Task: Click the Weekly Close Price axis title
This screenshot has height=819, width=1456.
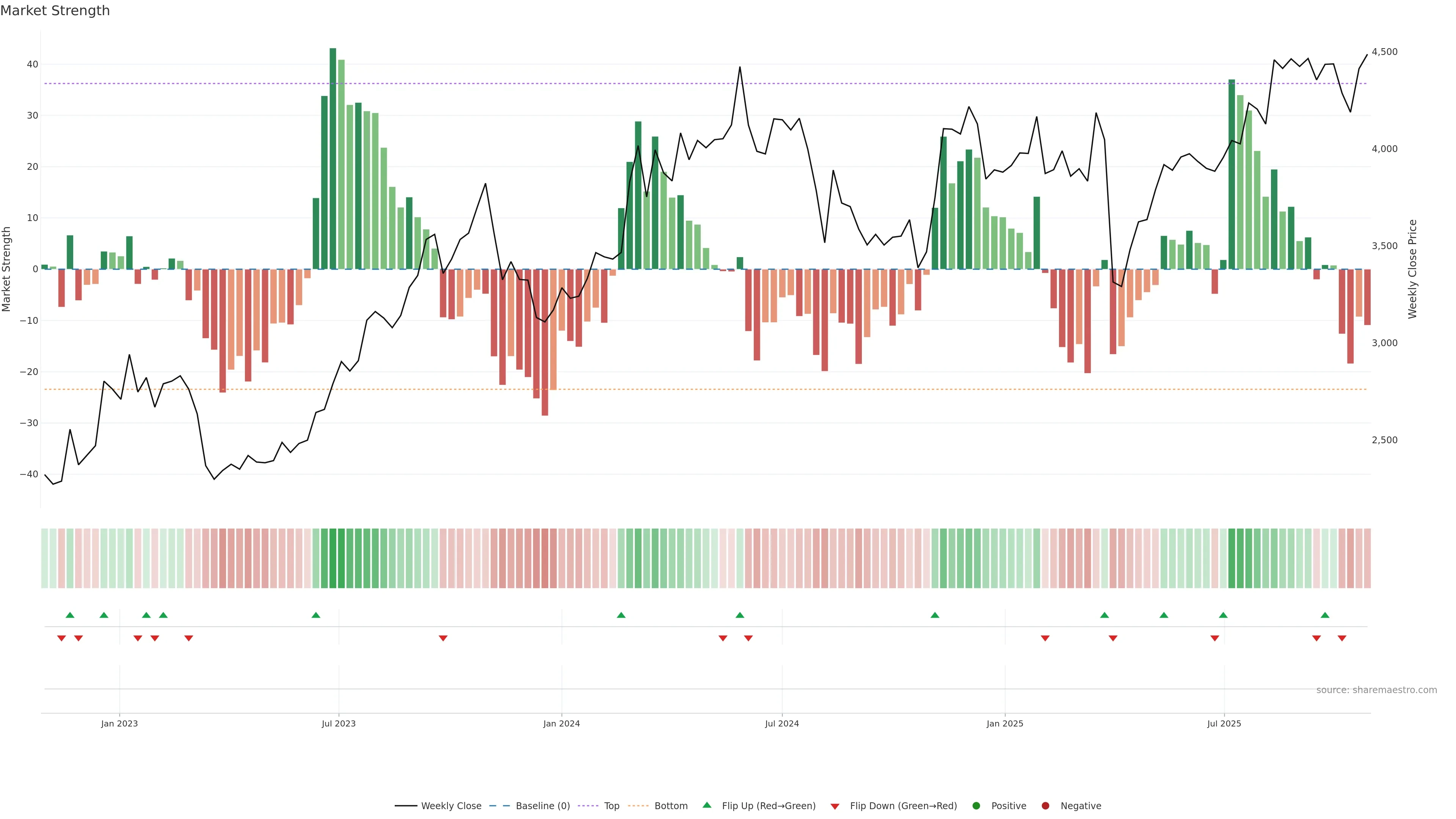Action: [1412, 269]
